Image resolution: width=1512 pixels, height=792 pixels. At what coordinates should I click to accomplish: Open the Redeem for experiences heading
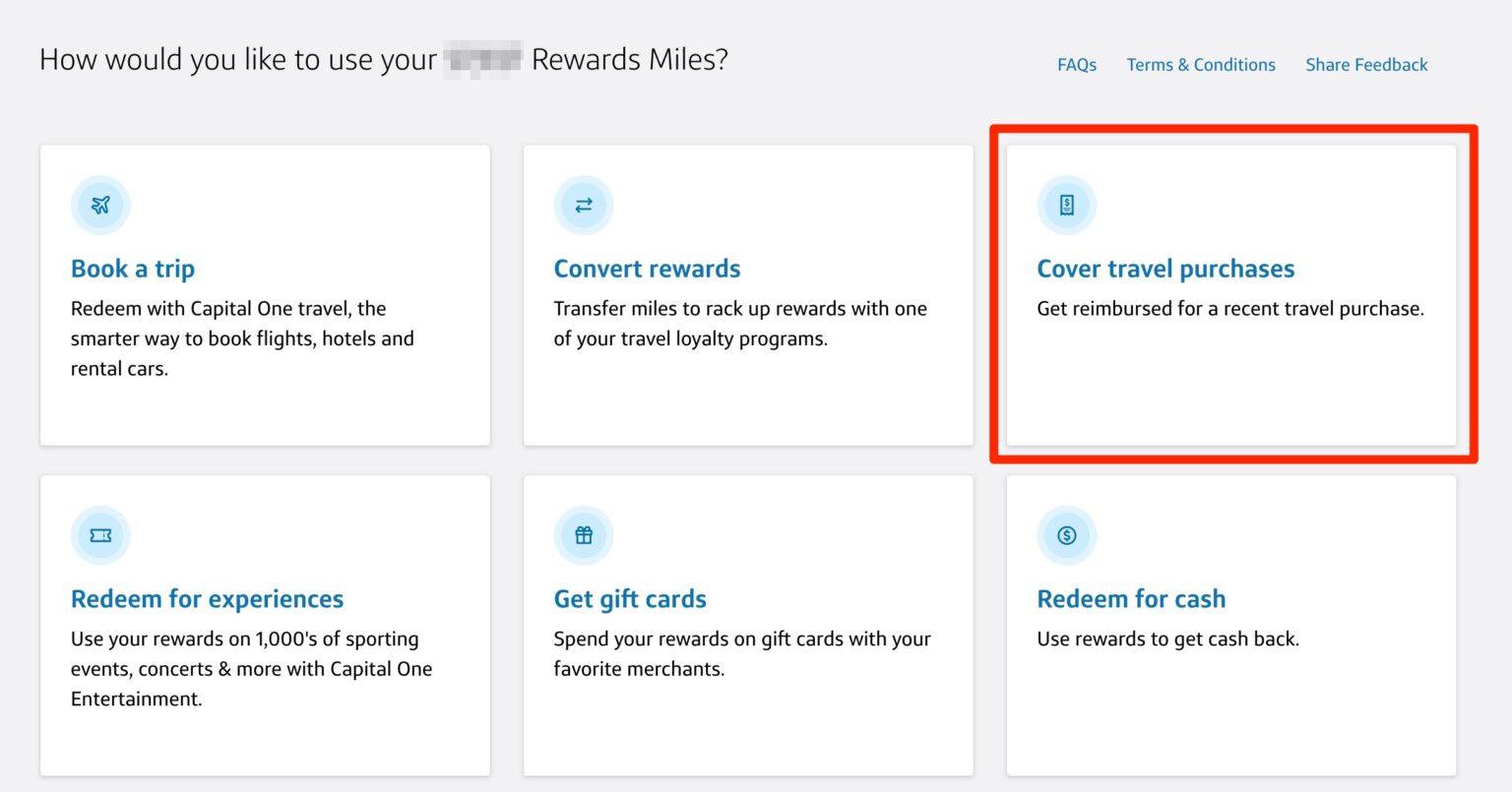207,599
